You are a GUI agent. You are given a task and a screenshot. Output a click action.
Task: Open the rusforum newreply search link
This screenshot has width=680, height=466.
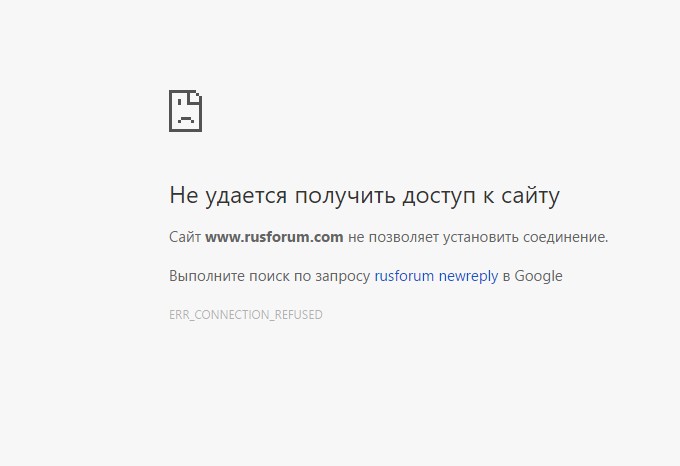[x=436, y=276]
